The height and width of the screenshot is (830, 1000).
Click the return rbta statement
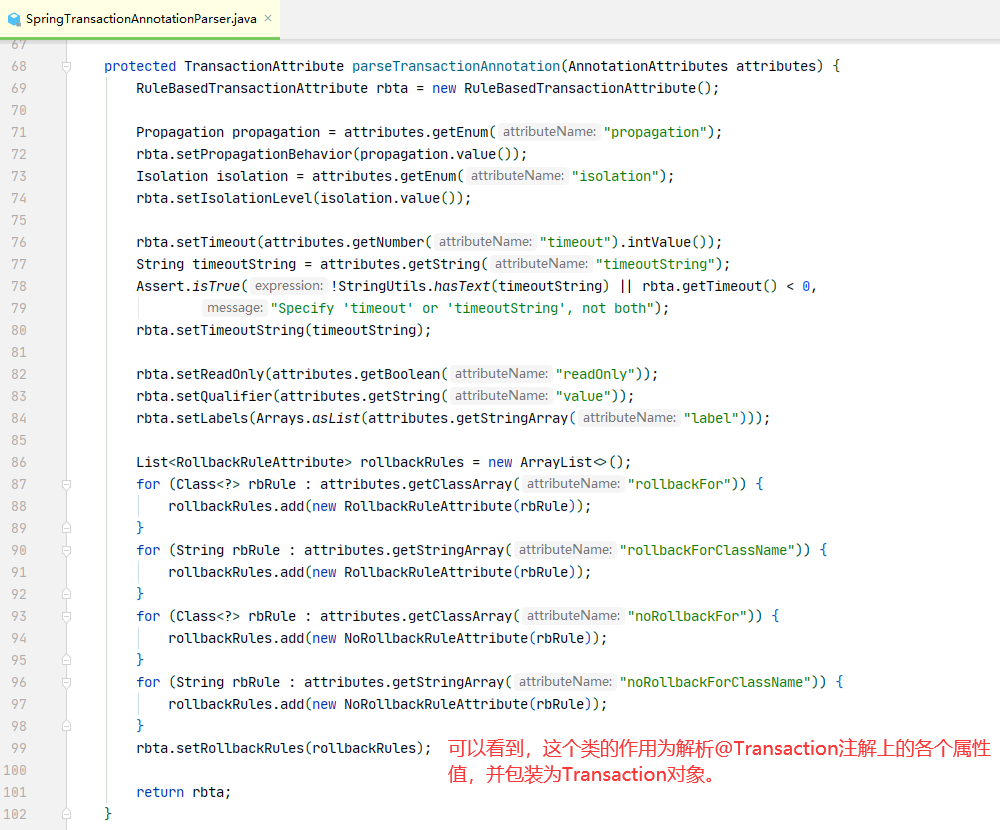(x=184, y=792)
